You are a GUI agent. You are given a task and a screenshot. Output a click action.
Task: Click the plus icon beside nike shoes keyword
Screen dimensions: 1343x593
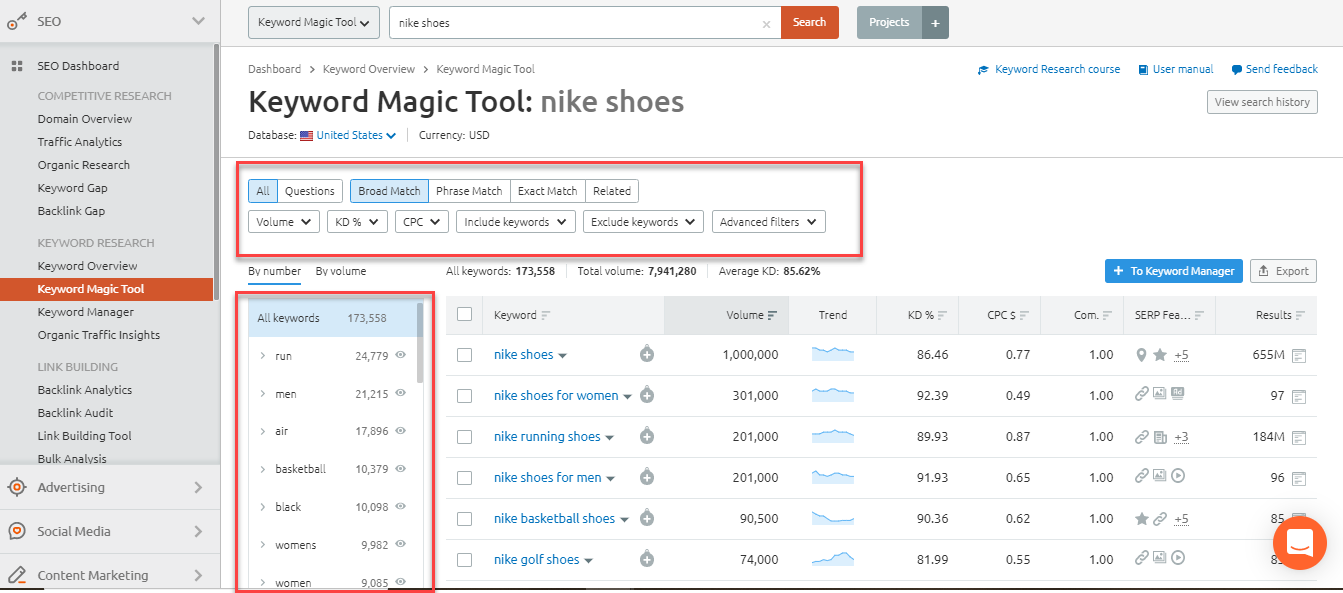647,355
